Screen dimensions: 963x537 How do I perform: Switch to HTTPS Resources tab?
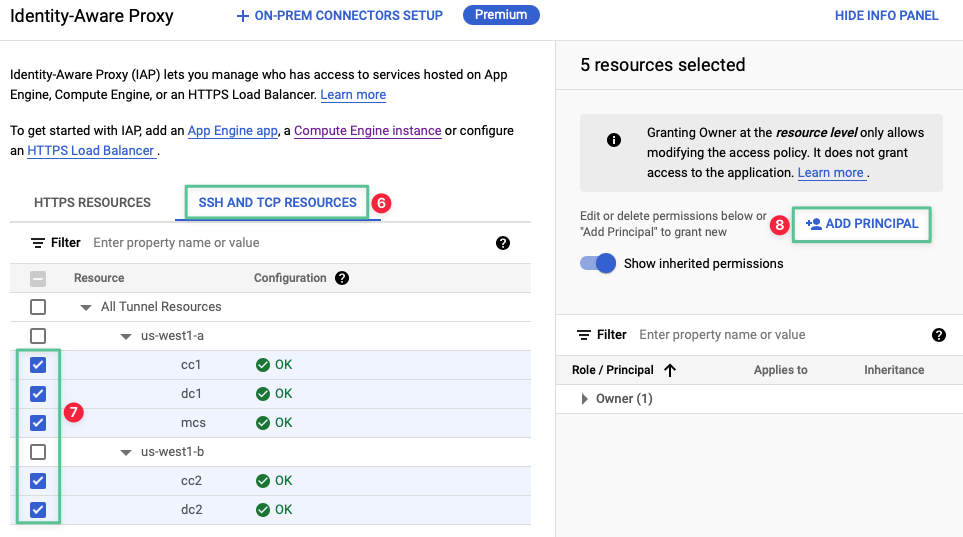[x=92, y=202]
